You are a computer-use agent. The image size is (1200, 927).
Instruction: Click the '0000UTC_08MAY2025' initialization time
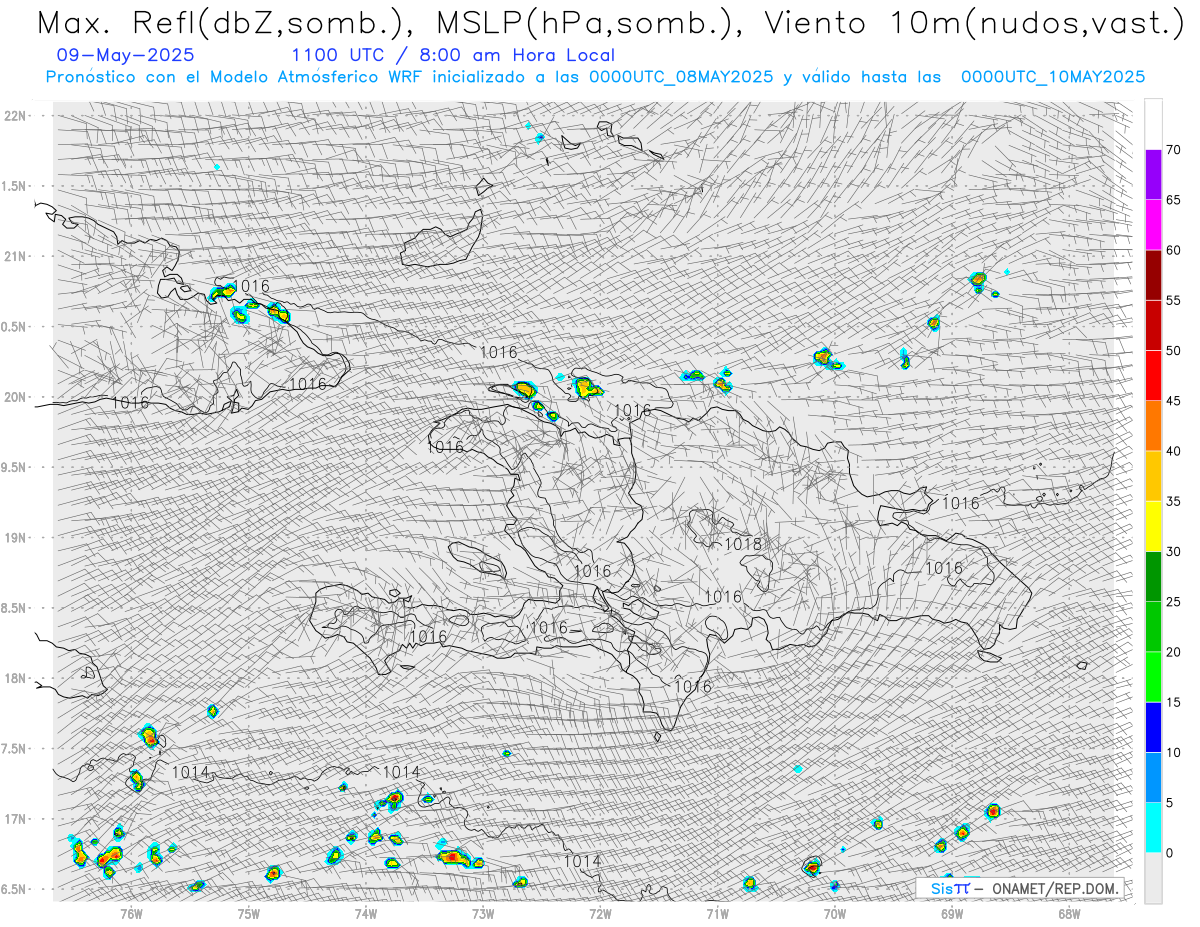[682, 77]
